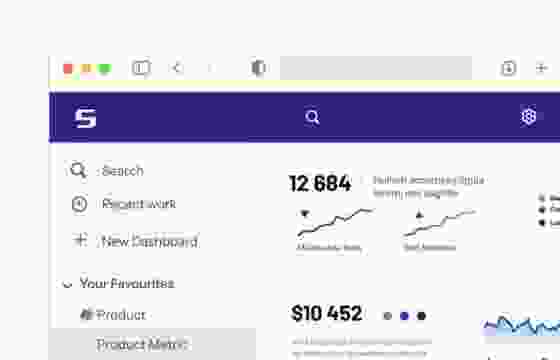Image resolution: width=560 pixels, height=360 pixels.
Task: Select the gray dot beside $10 452
Action: [388, 316]
